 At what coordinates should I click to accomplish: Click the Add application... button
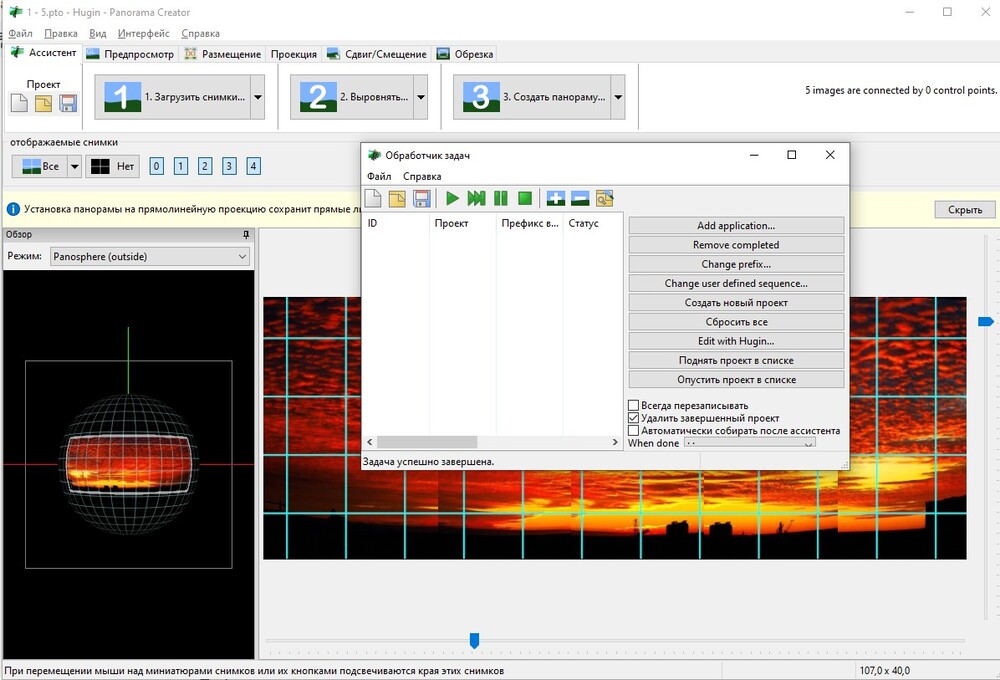(x=736, y=226)
